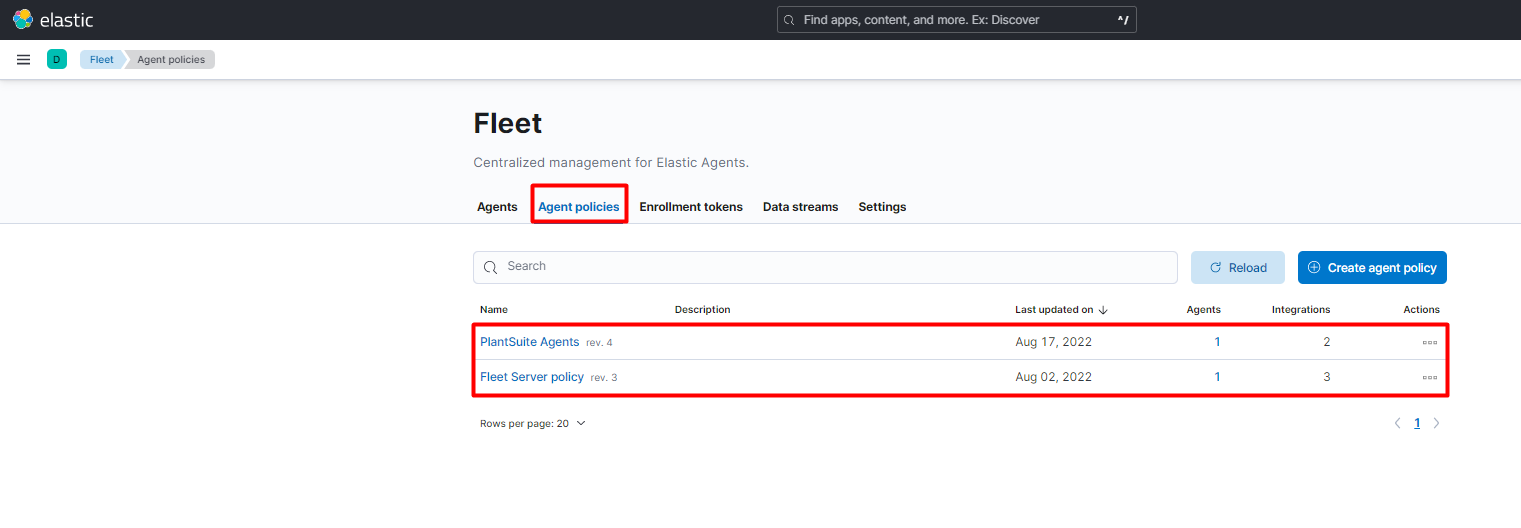Click the Description column header
The image size is (1521, 528).
703,310
